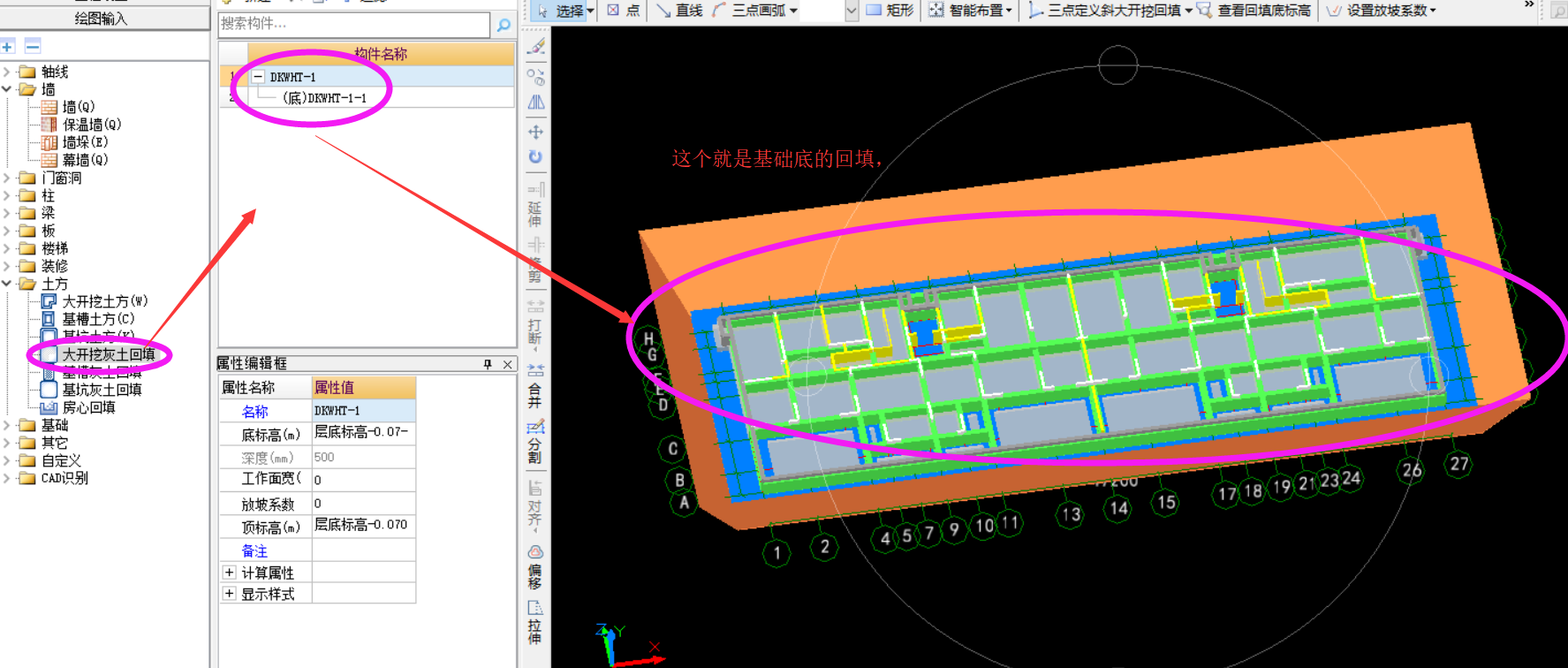Expand the 自定义 tree folder
Image resolution: width=1568 pixels, height=668 pixels.
click(x=7, y=460)
